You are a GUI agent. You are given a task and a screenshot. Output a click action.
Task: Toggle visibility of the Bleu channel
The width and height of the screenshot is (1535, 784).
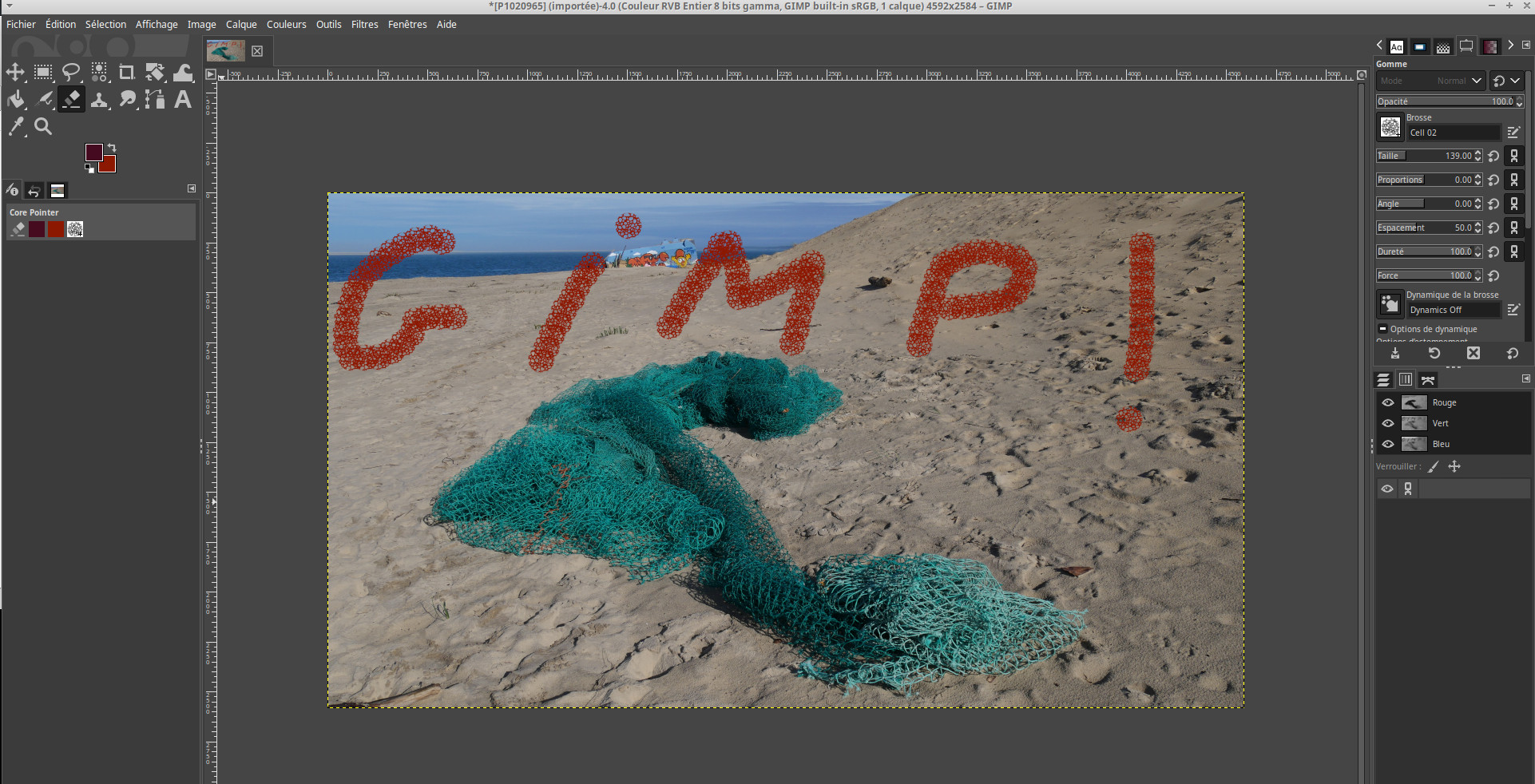(x=1388, y=445)
